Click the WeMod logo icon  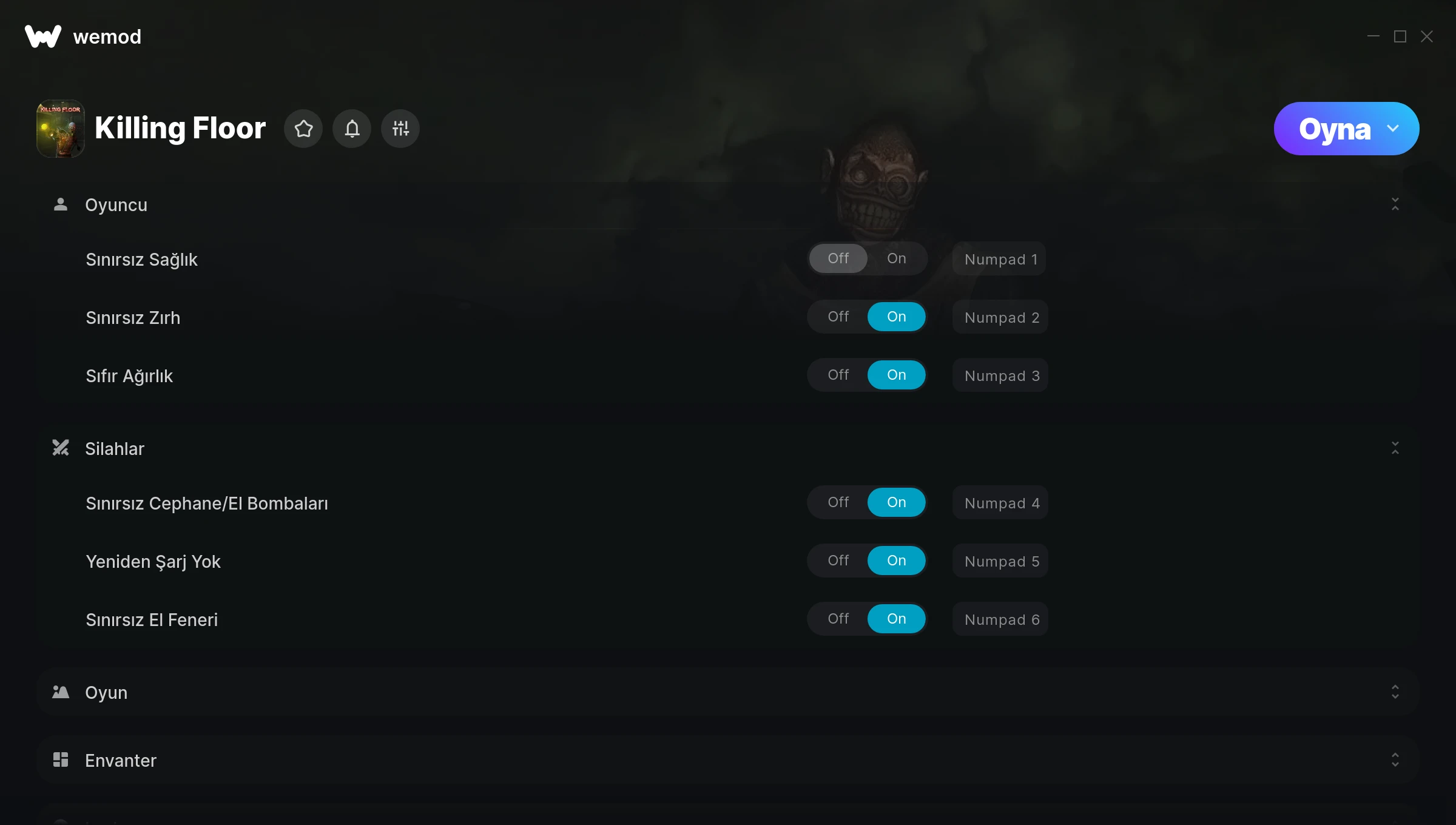pyautogui.click(x=43, y=36)
